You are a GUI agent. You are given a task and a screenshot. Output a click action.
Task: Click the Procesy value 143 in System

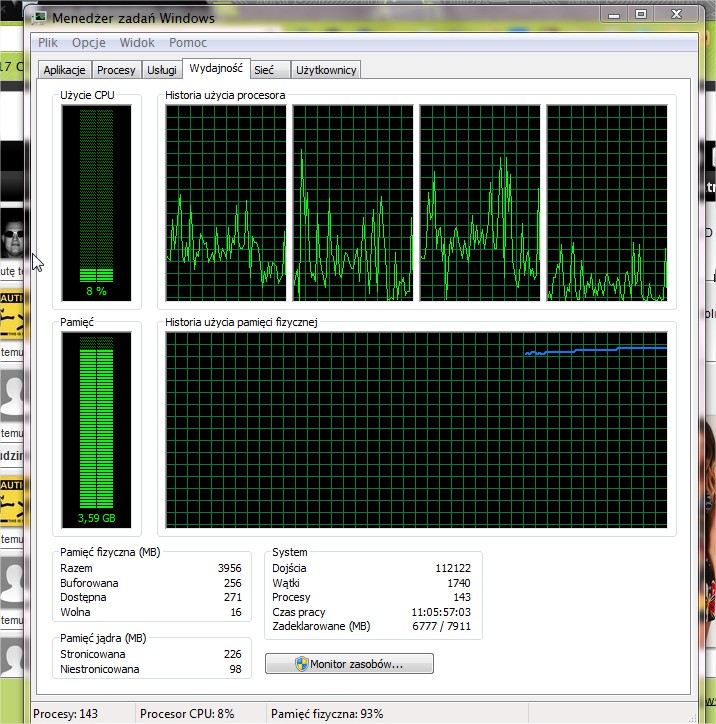click(x=462, y=597)
